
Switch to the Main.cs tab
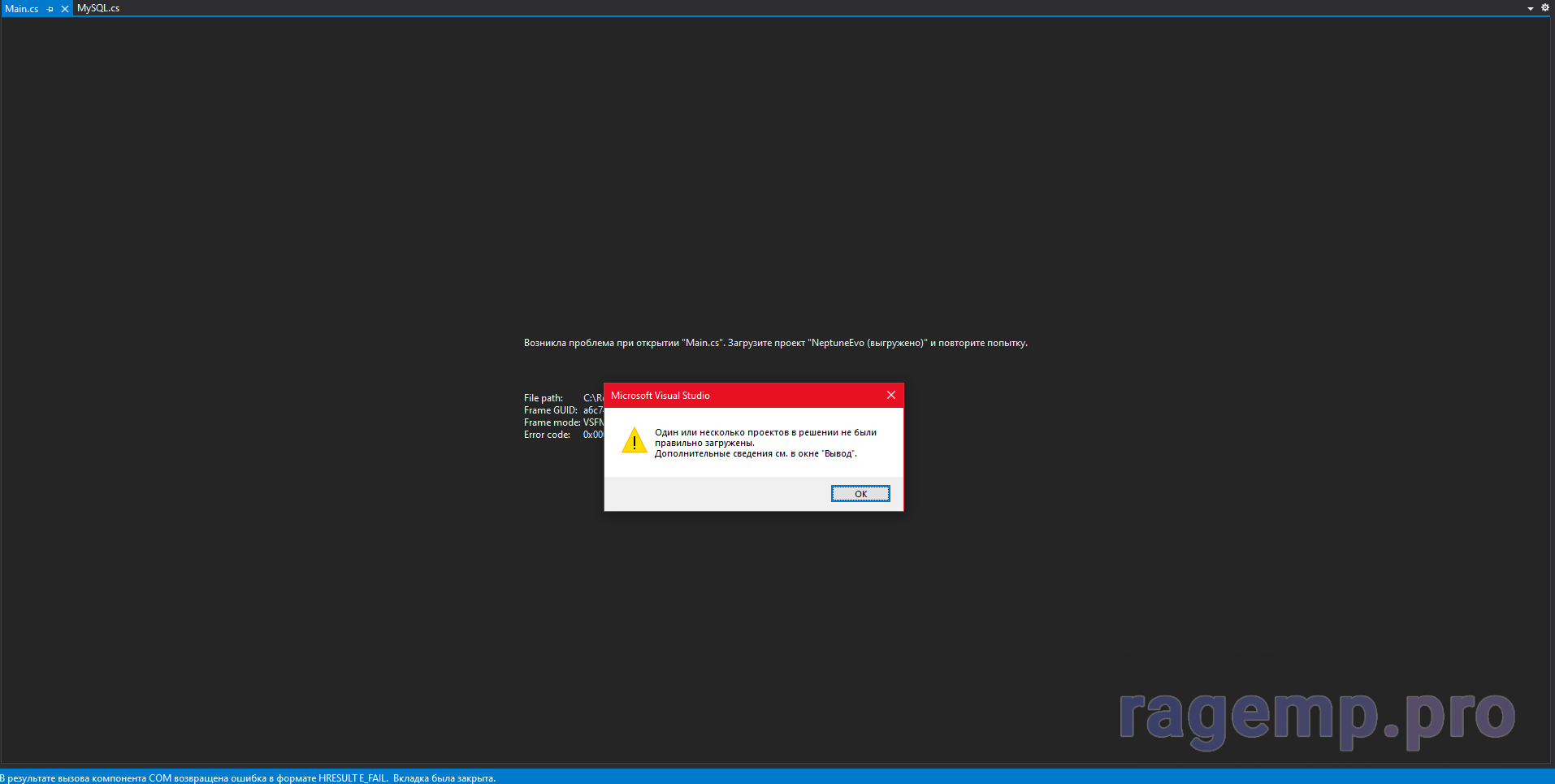(22, 9)
